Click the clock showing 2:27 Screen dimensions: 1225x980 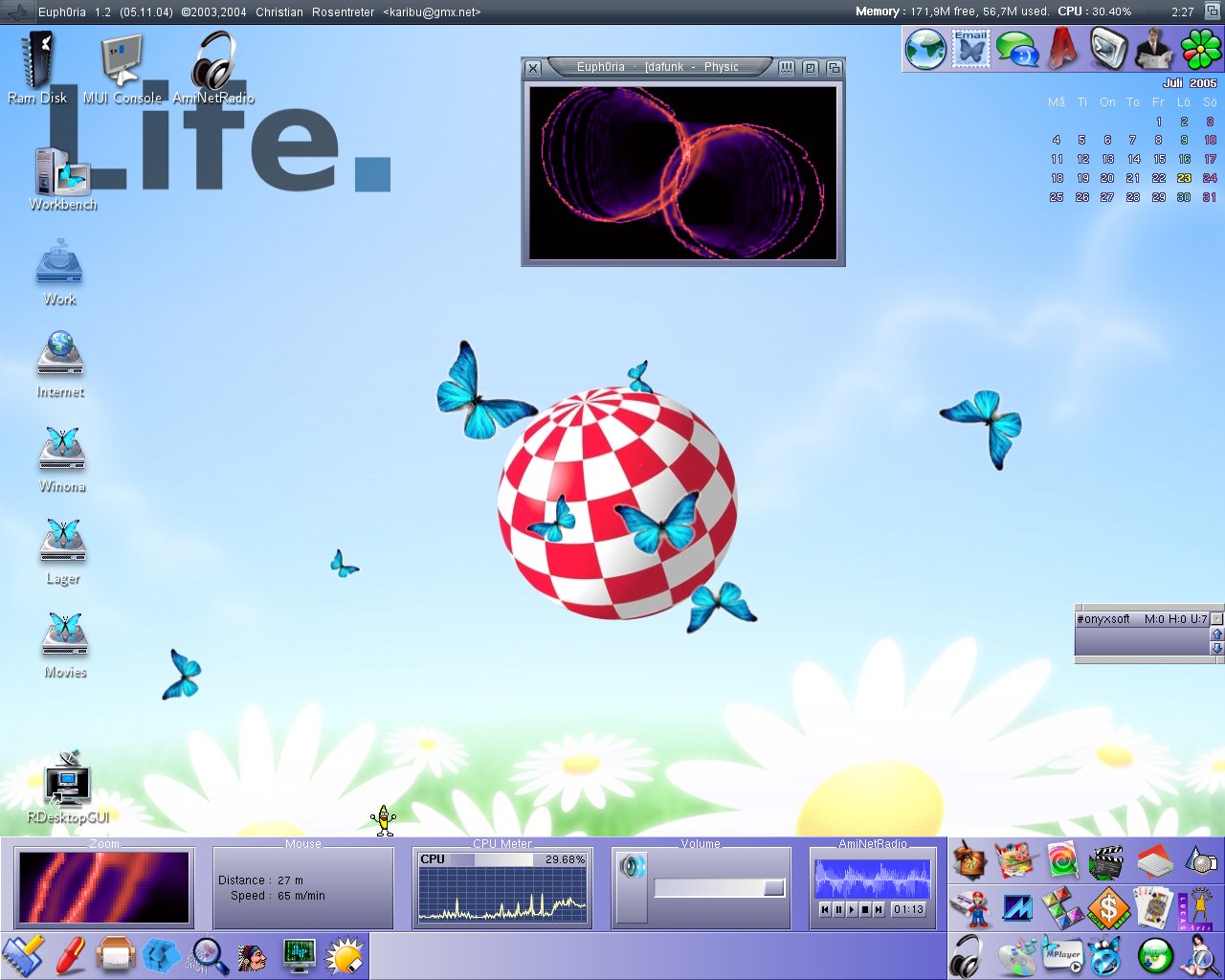pos(1183,11)
